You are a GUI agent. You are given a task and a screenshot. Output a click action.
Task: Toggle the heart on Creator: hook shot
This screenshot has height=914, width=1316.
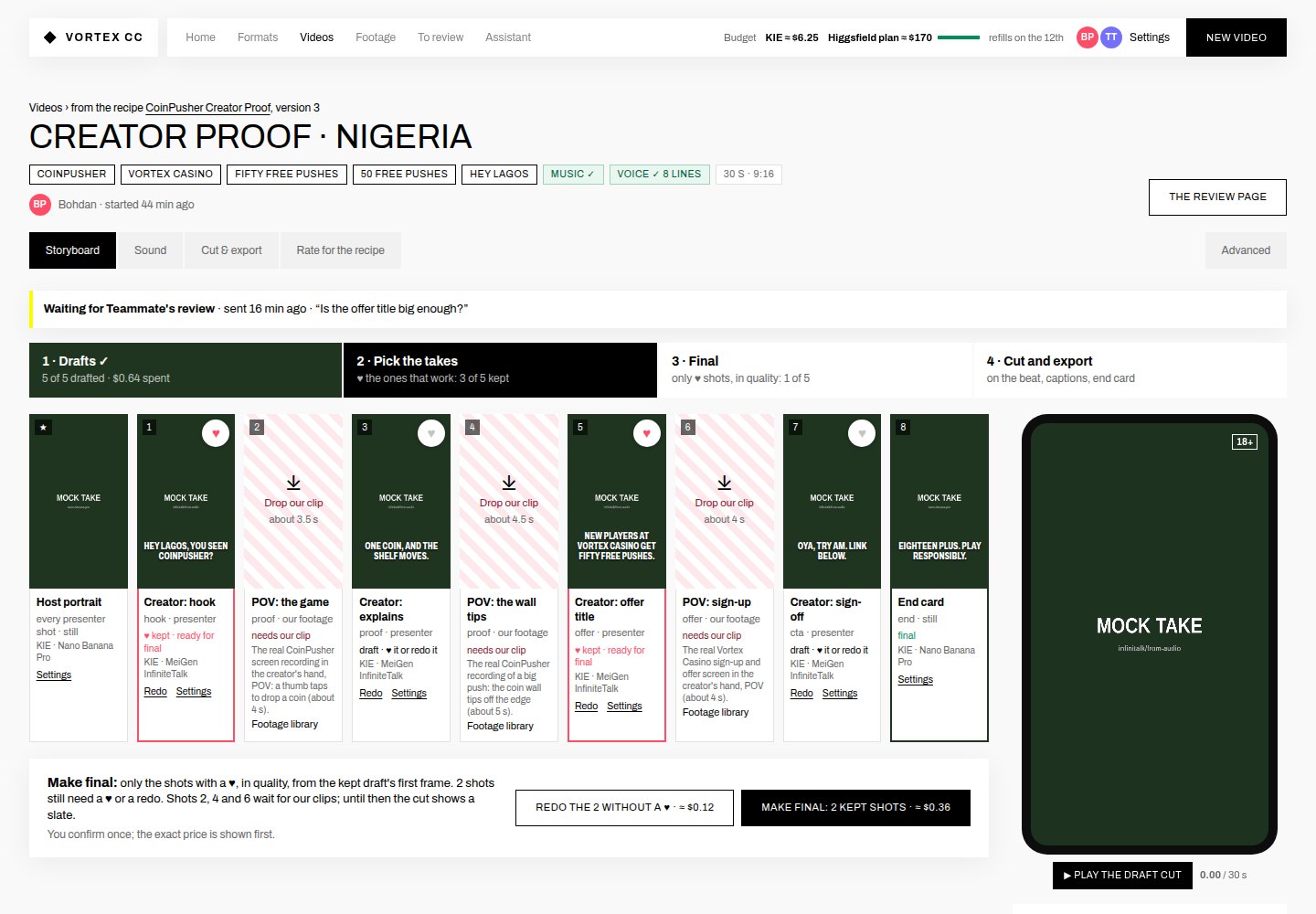pos(216,433)
